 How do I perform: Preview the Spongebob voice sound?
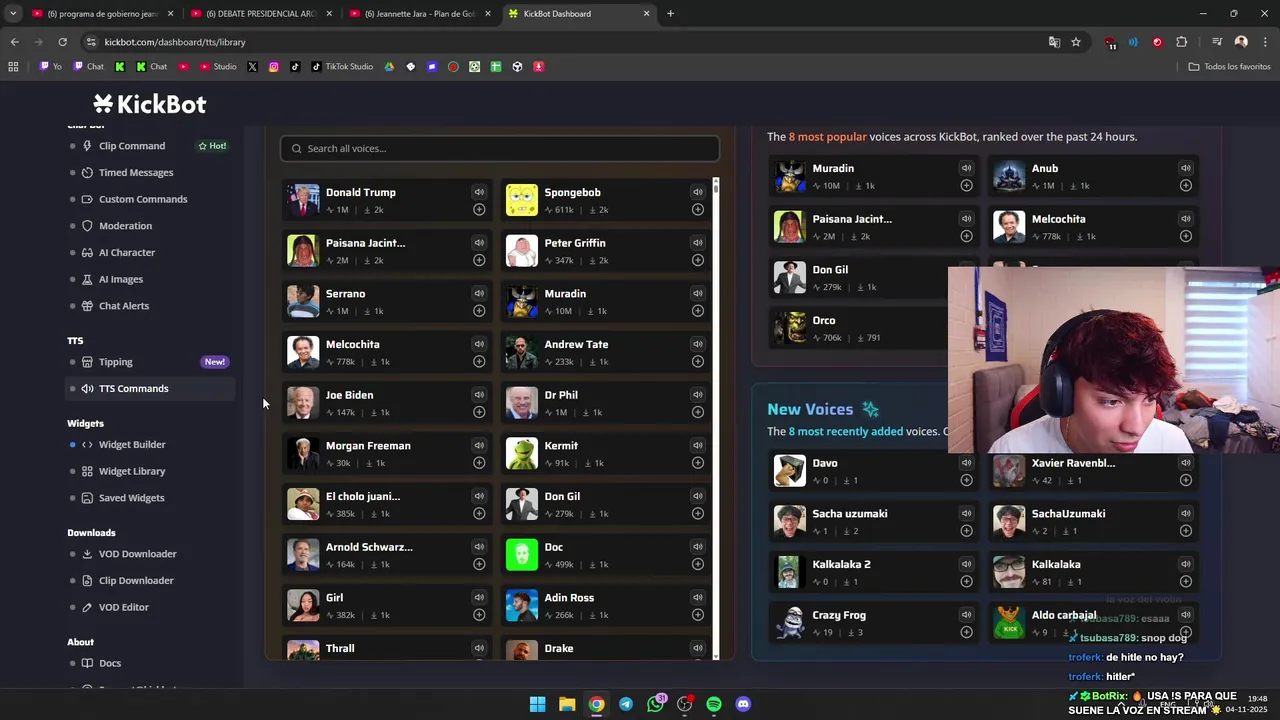pos(697,192)
